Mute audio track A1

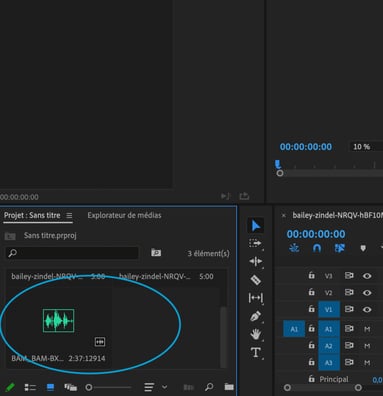[367, 329]
